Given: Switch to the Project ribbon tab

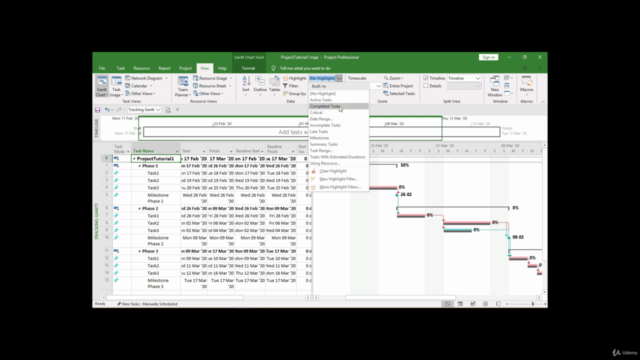Looking at the screenshot, I should click(185, 68).
